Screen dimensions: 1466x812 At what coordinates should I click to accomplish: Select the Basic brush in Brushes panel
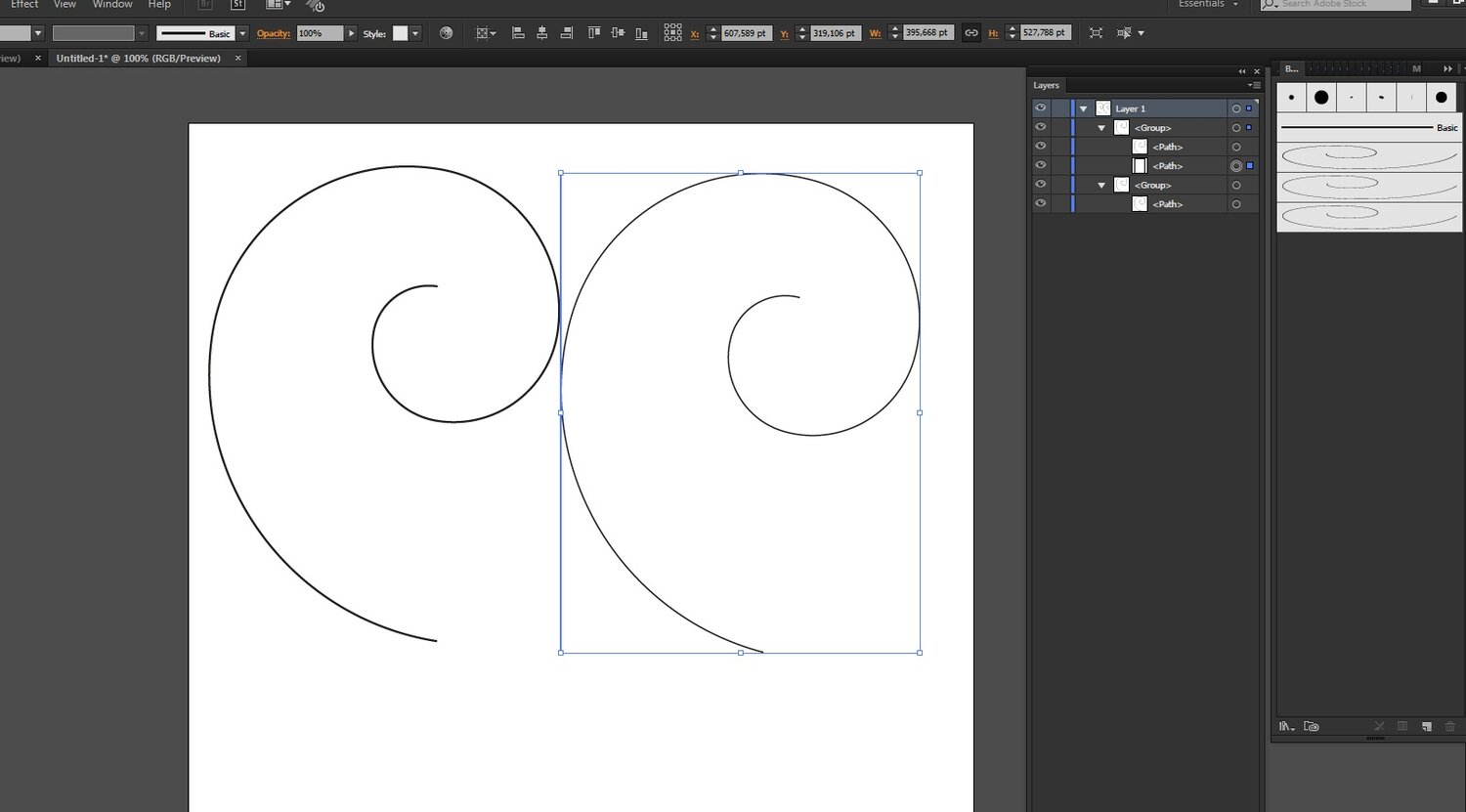pos(1368,128)
